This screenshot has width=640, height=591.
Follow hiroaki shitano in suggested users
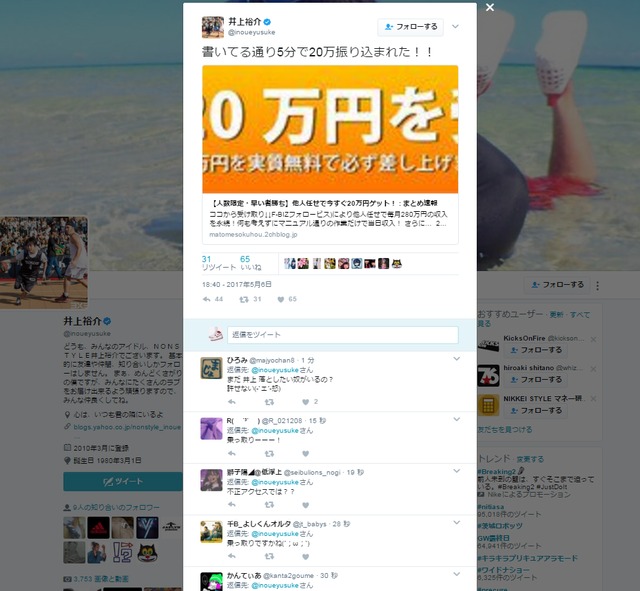click(536, 380)
